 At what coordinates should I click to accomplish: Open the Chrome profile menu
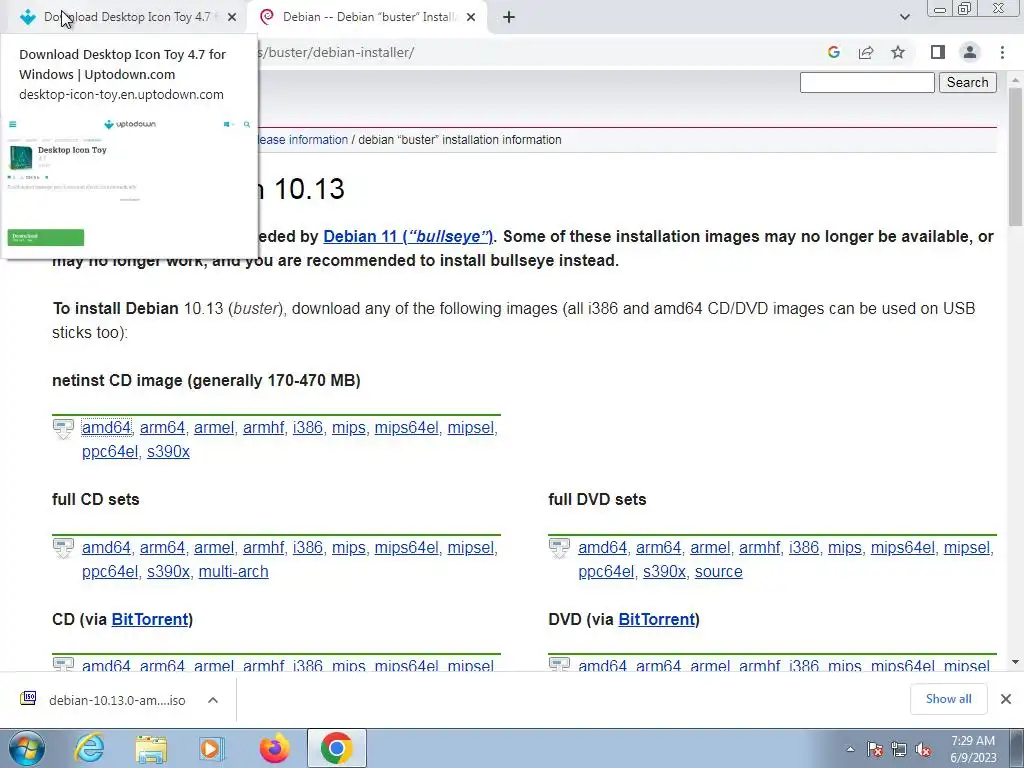pyautogui.click(x=970, y=52)
